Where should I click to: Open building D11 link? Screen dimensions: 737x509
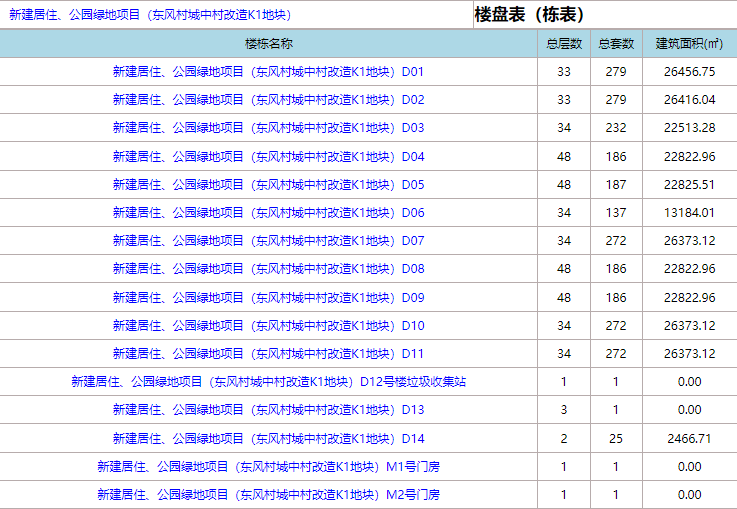point(268,354)
